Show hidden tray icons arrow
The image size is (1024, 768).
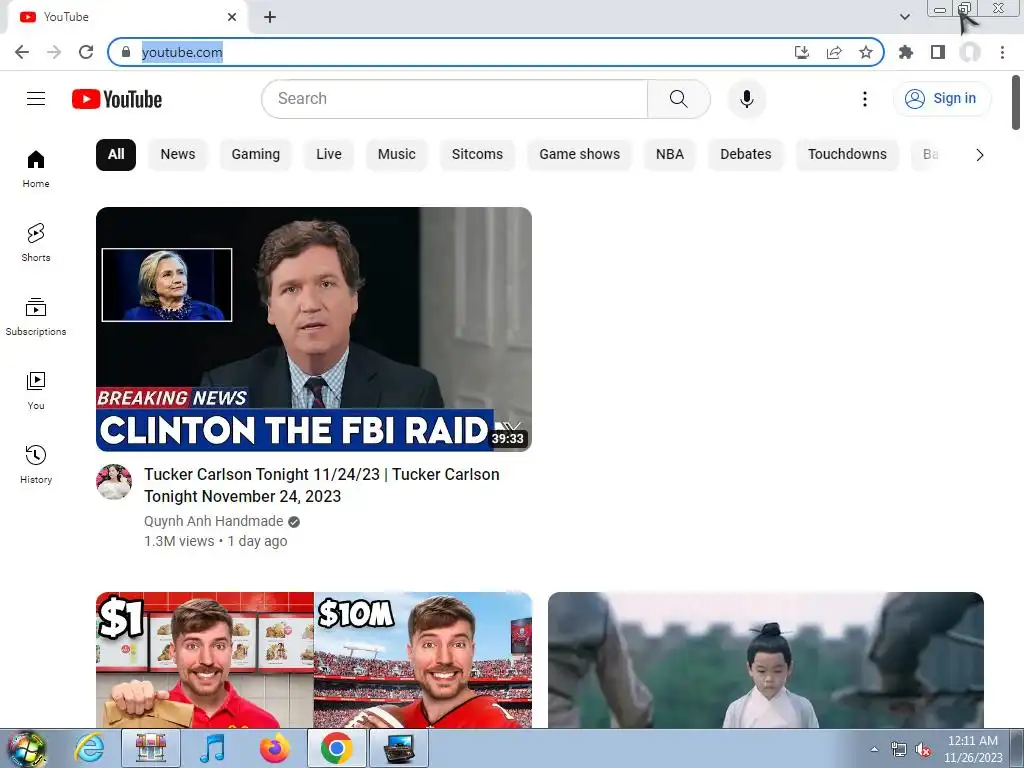click(874, 750)
